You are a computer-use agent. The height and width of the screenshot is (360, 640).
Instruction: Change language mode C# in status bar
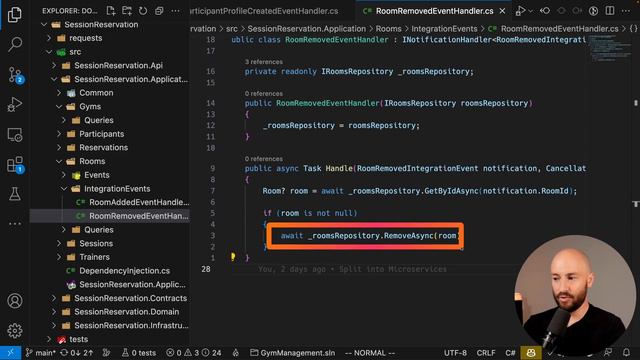coord(510,353)
